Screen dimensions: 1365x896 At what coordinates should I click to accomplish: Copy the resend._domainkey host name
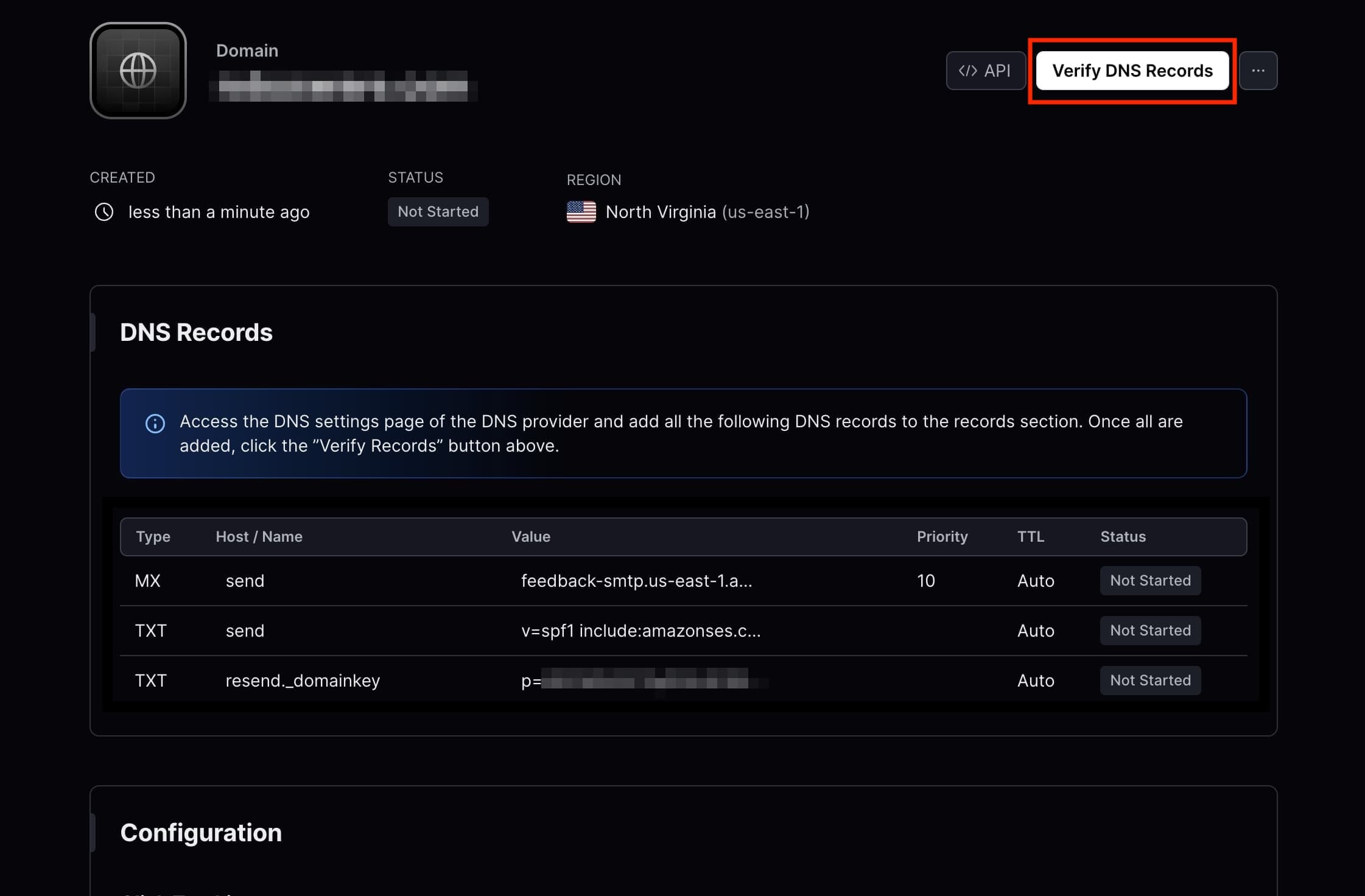pos(303,681)
